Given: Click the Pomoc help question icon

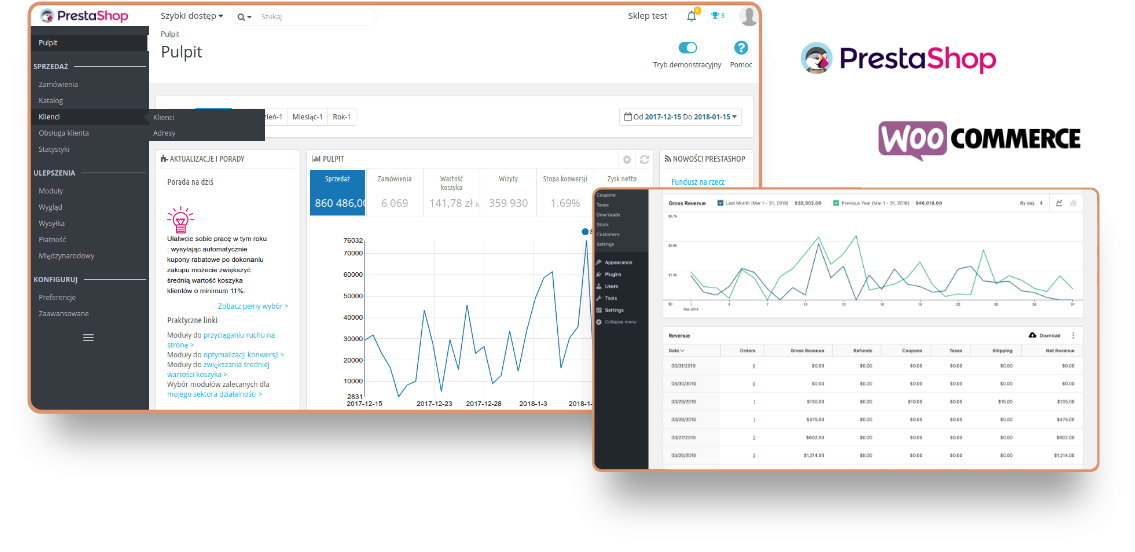Looking at the screenshot, I should point(741,48).
